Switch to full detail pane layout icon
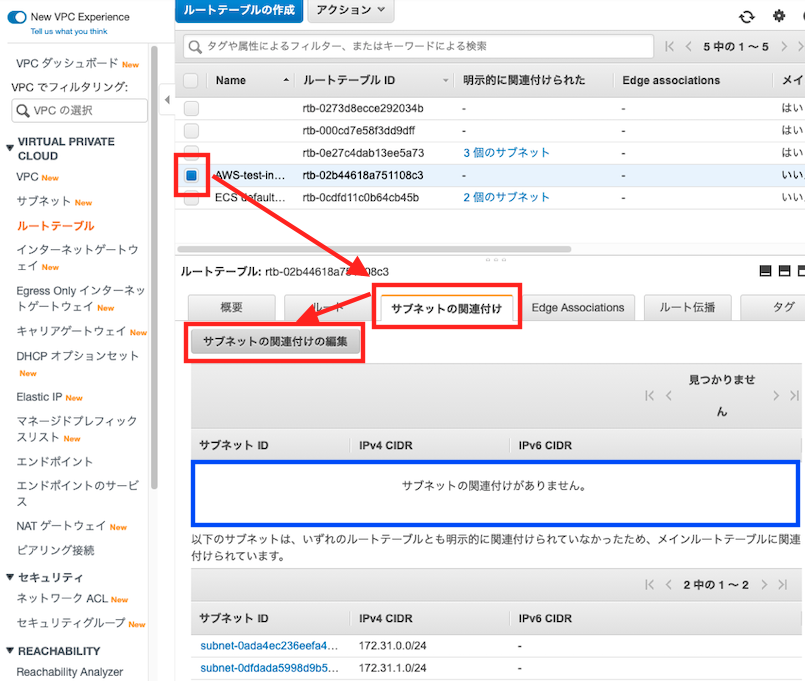The height and width of the screenshot is (681, 805). point(765,271)
